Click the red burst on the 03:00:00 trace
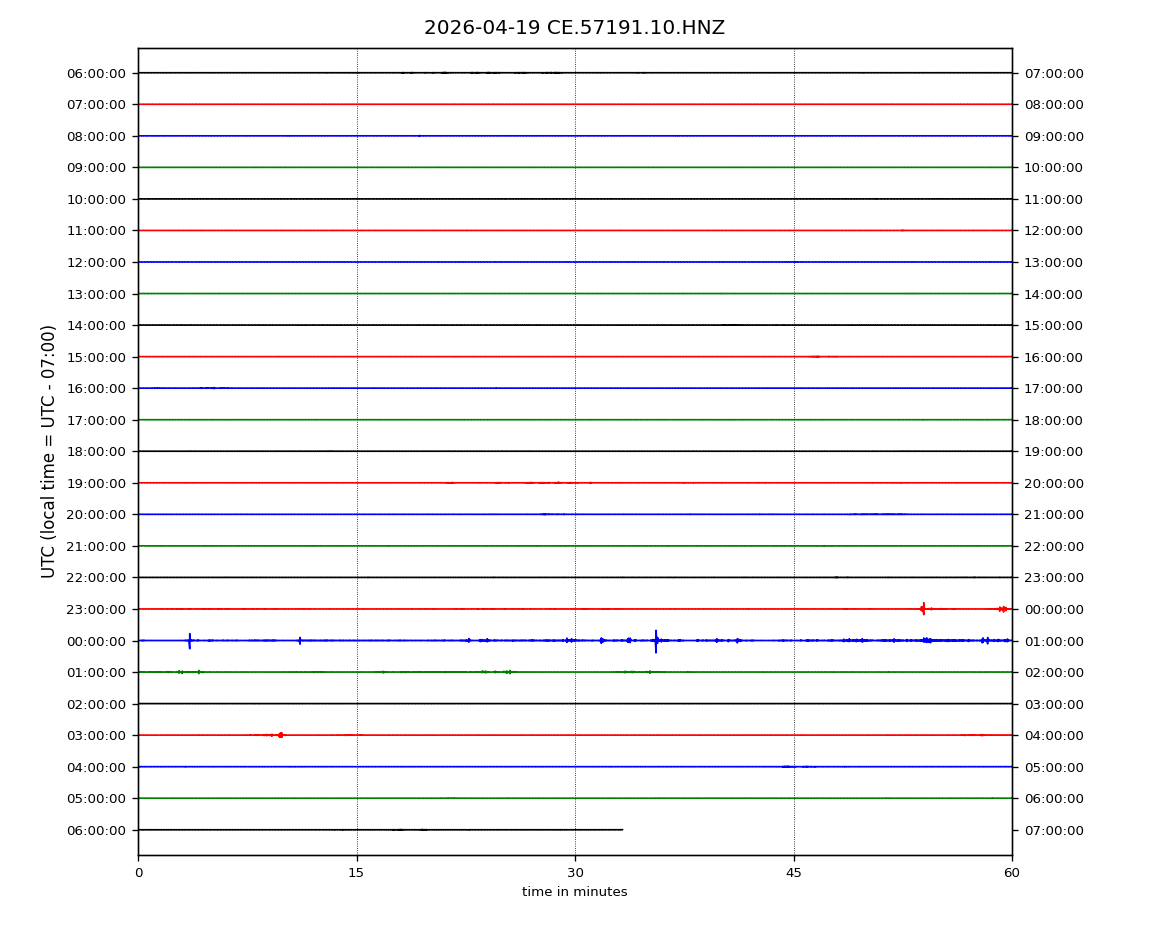1150x950 pixels. click(280, 735)
